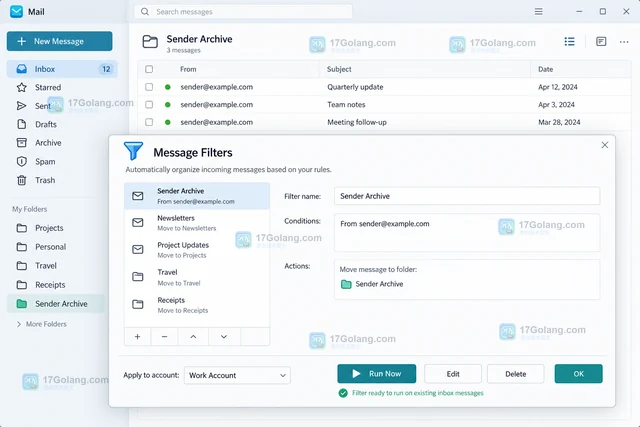Click the Filter name input field
Screen dimensions: 640x427
click(x=467, y=196)
